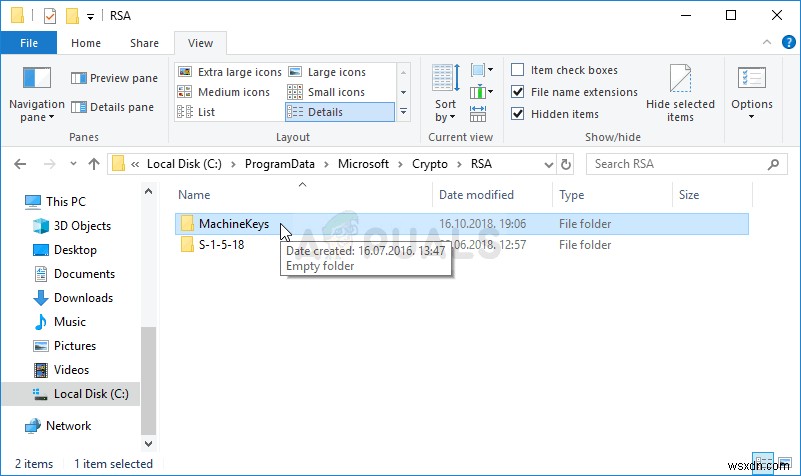Click the navigation pane scrollbar thumb

pyautogui.click(x=148, y=380)
